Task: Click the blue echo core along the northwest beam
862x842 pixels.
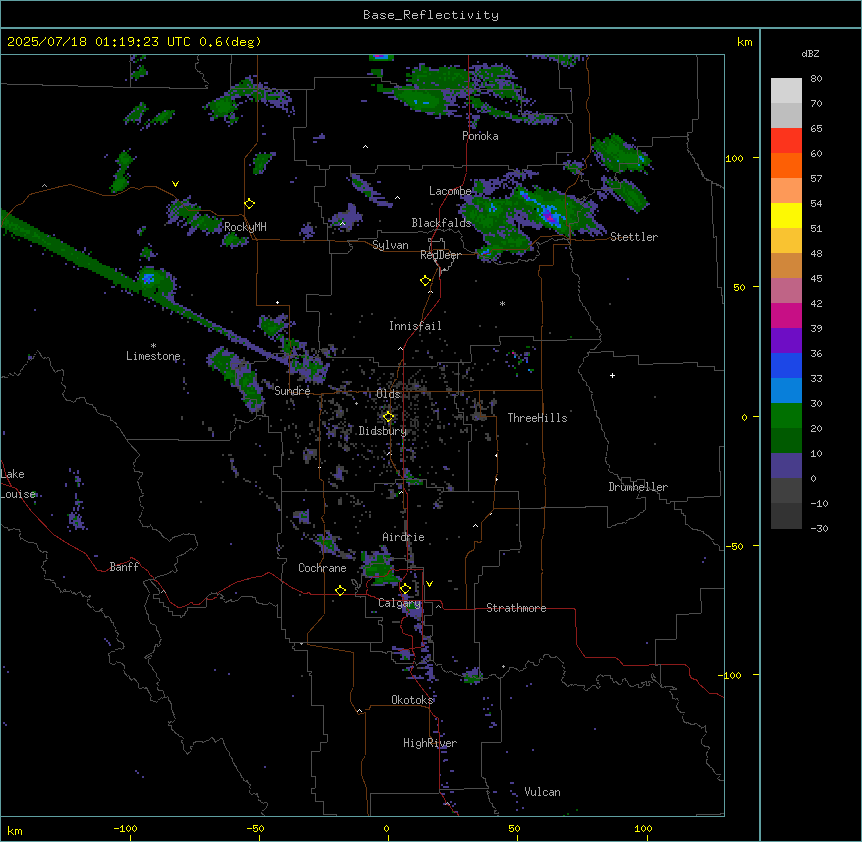Action: tap(148, 279)
